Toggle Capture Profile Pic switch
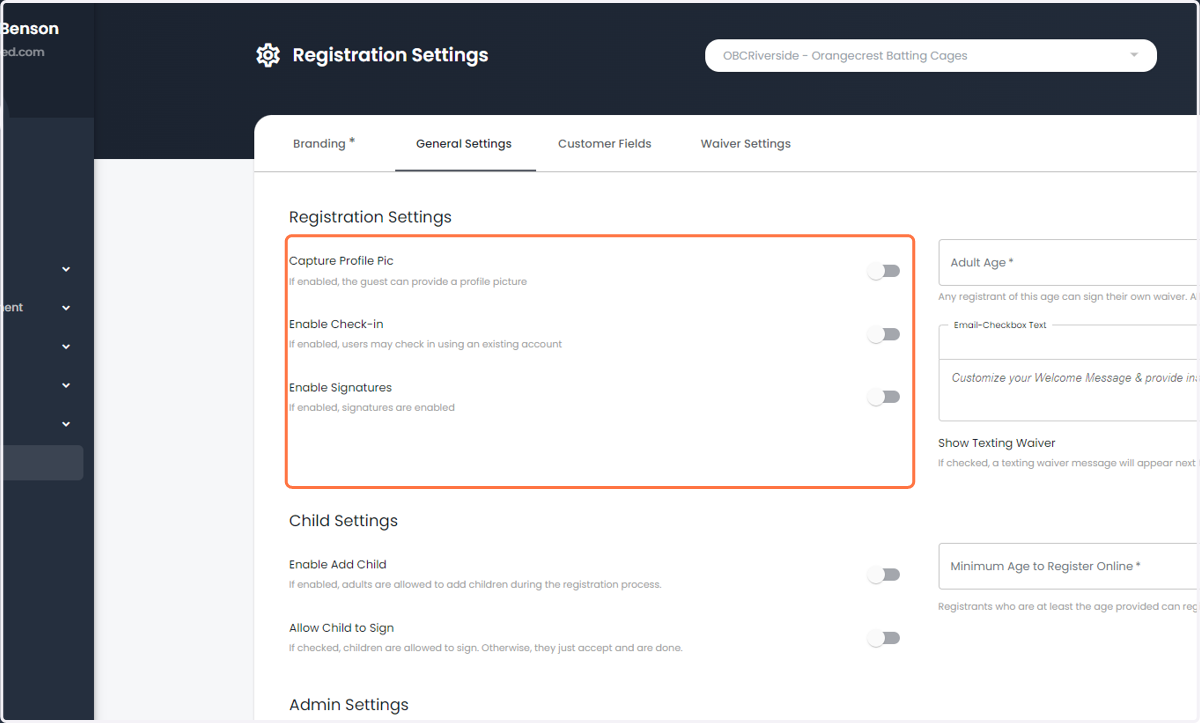 tap(884, 271)
